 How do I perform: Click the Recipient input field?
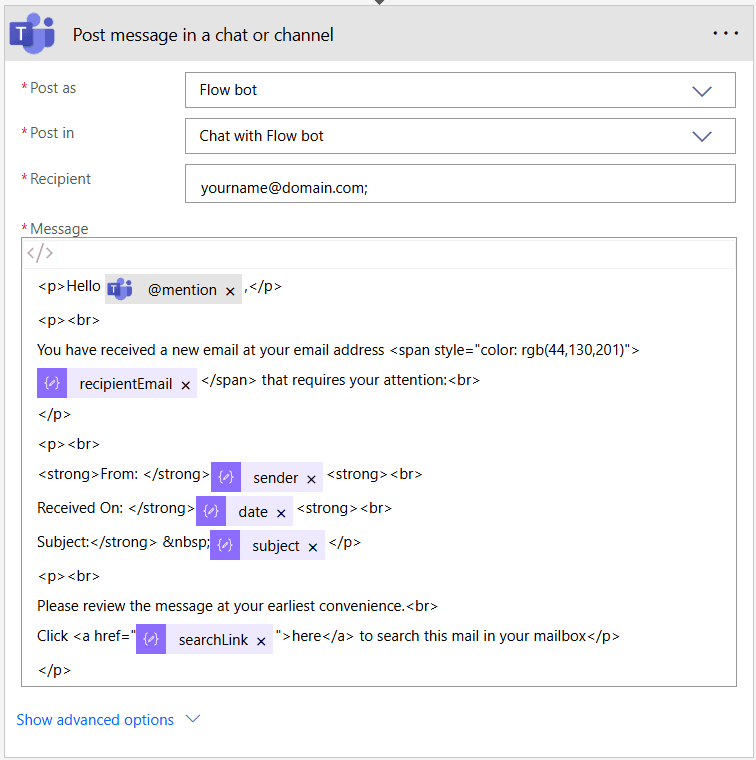tap(460, 184)
